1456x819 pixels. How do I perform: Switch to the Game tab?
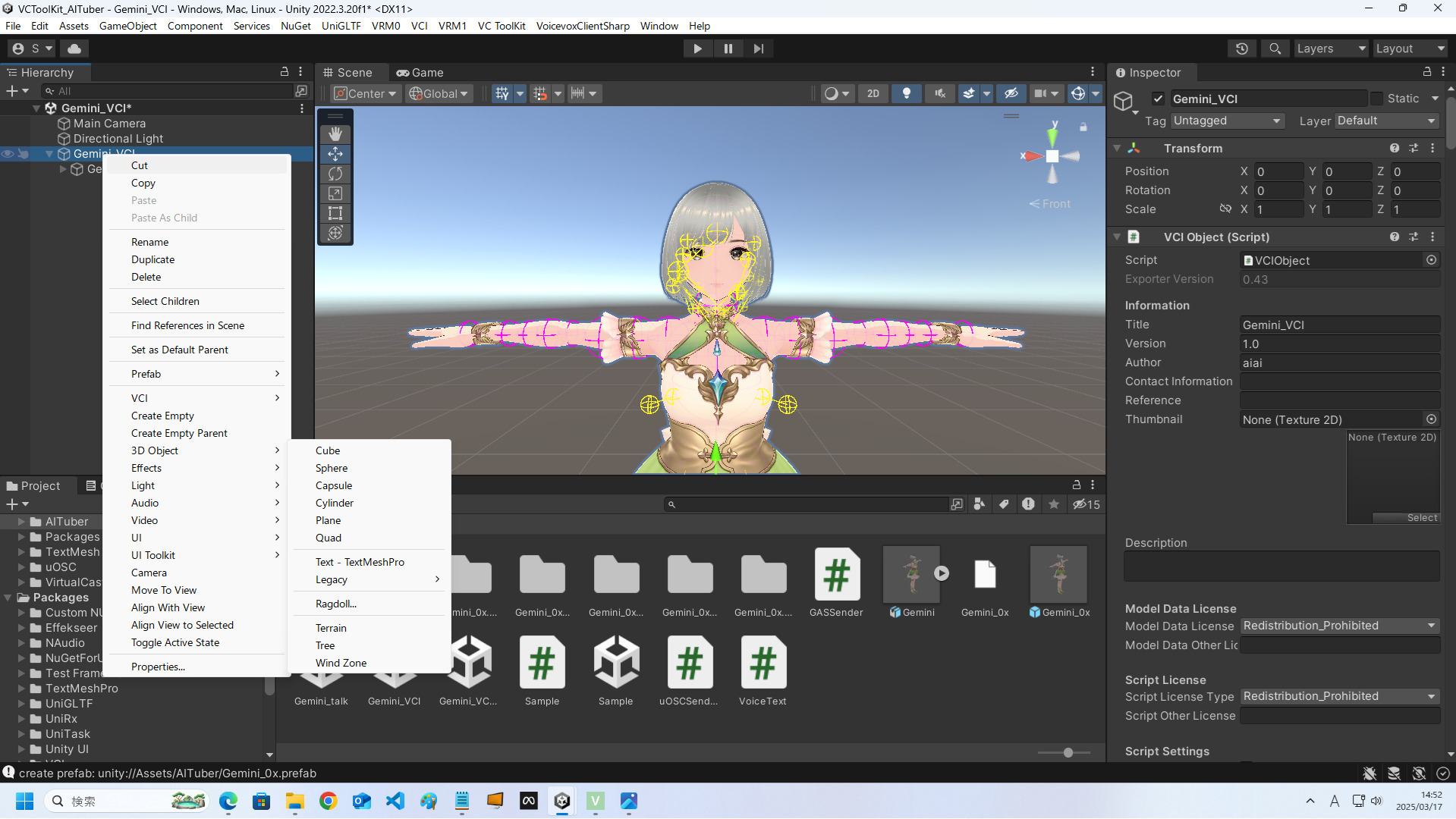point(420,72)
